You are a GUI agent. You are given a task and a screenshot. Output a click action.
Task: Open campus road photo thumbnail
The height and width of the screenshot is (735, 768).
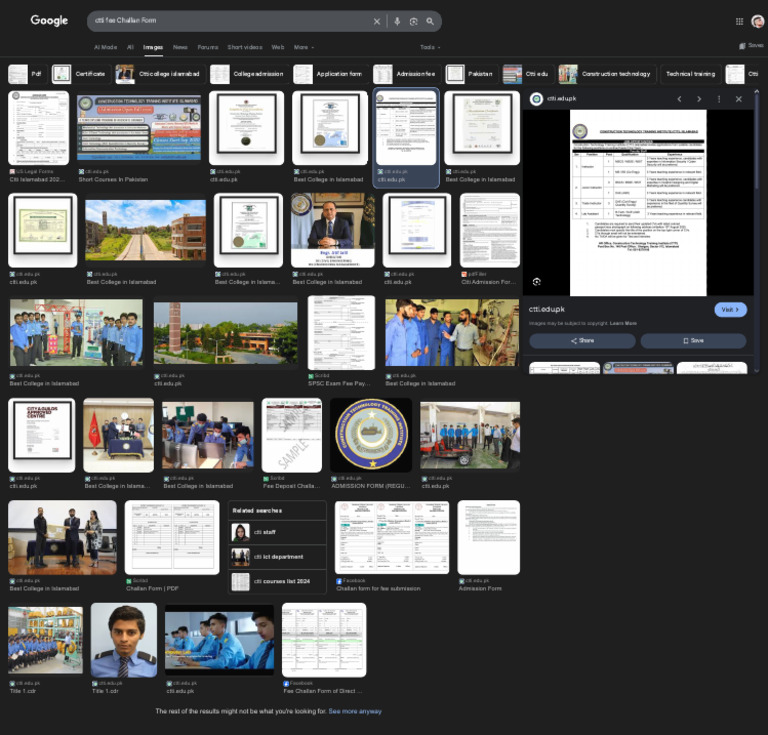coord(145,230)
